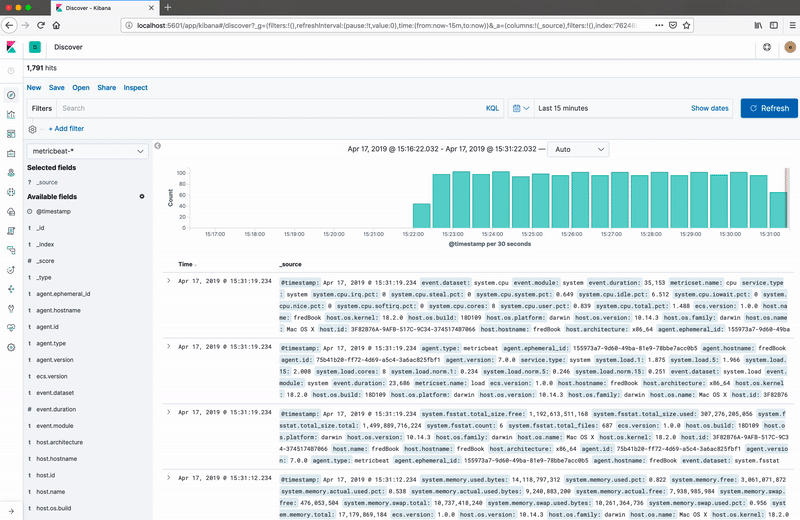Click the New menu item

[34, 88]
